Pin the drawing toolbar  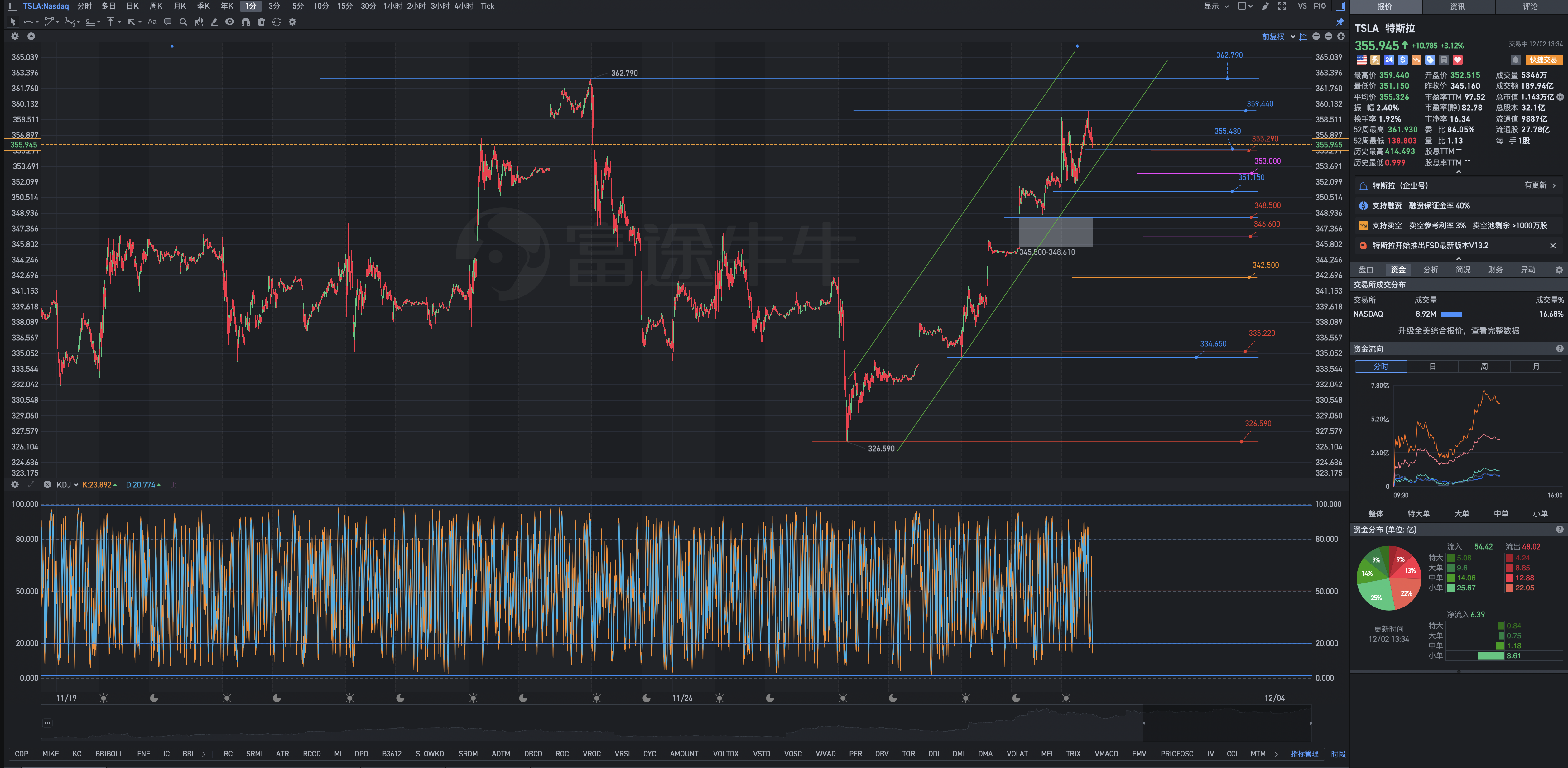click(x=1340, y=22)
